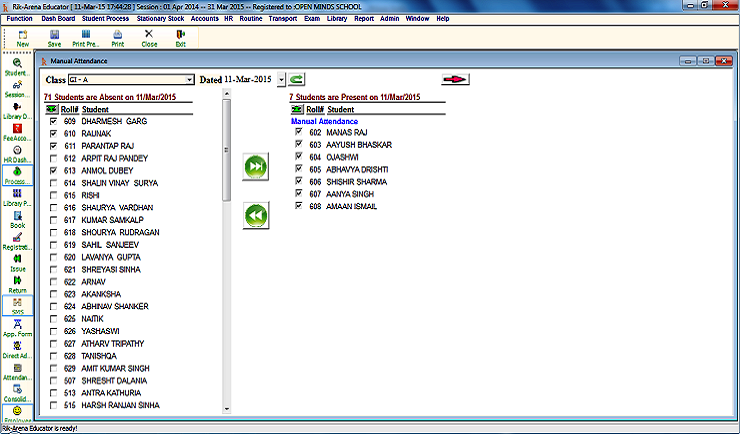740x434 pixels.
Task: Open the Fee Account sidebar icon
Action: (18, 135)
